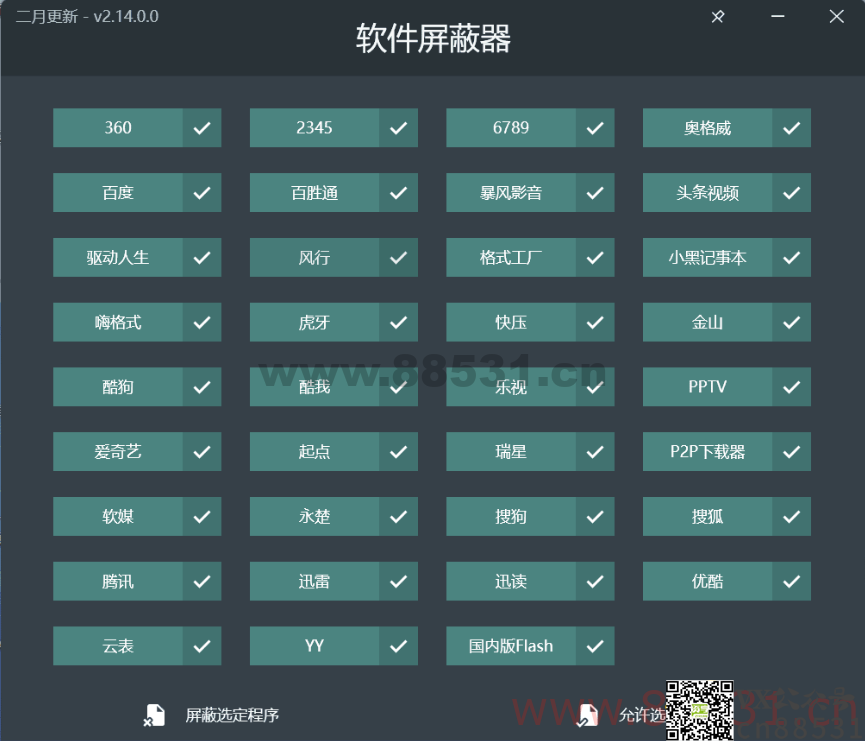
Task: Click the file-block icon beside 屏蔽选定程序
Action: click(154, 715)
